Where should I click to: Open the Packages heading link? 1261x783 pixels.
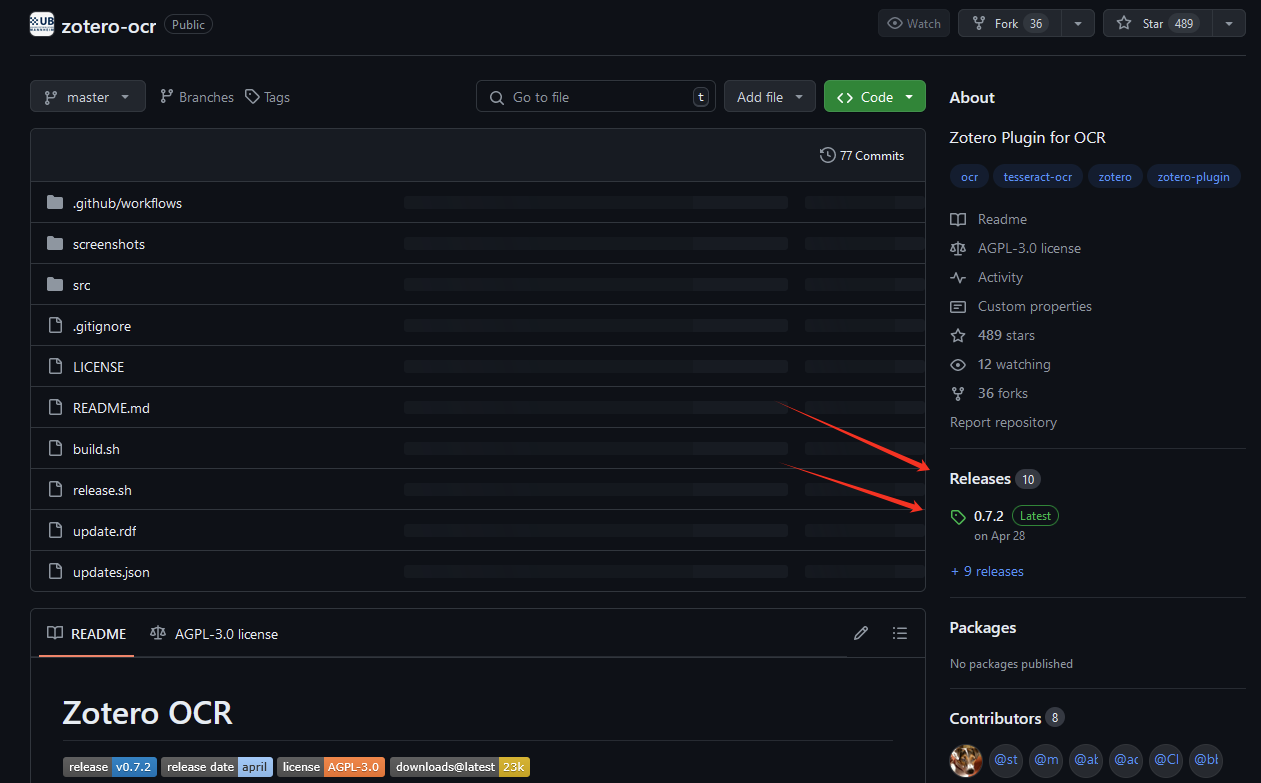982,628
